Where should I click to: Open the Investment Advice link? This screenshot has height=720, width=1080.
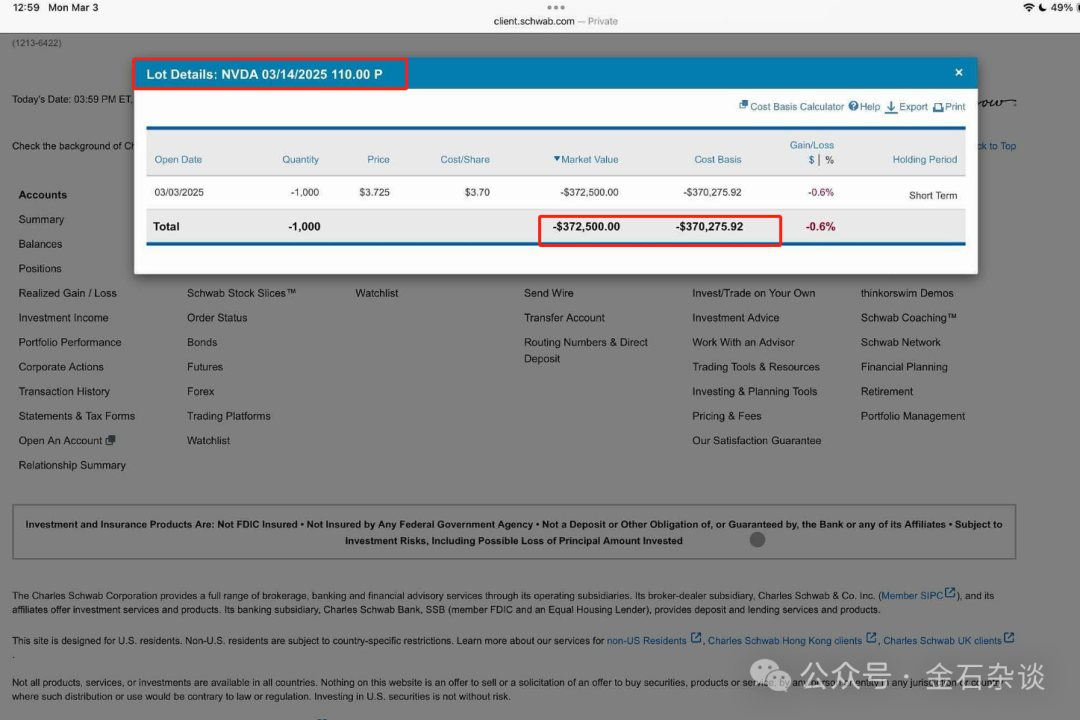click(x=736, y=318)
